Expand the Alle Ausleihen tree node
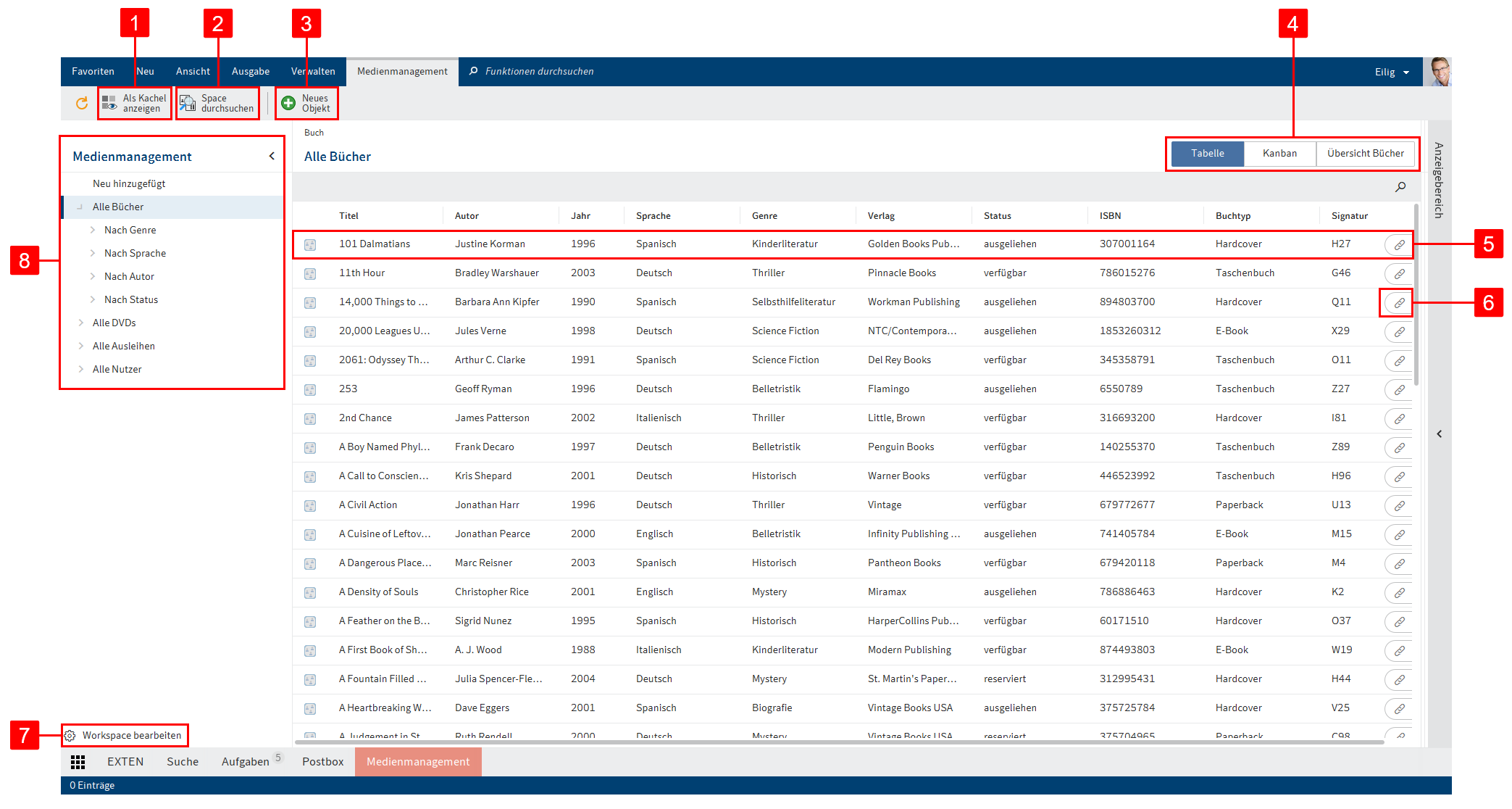Image resolution: width=1512 pixels, height=809 pixels. tap(81, 346)
